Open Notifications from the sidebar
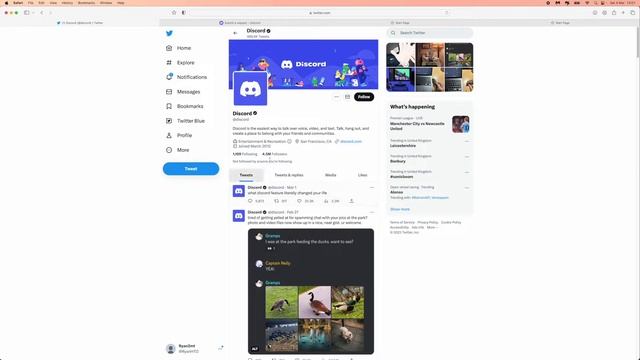640x360 pixels. 187,77
